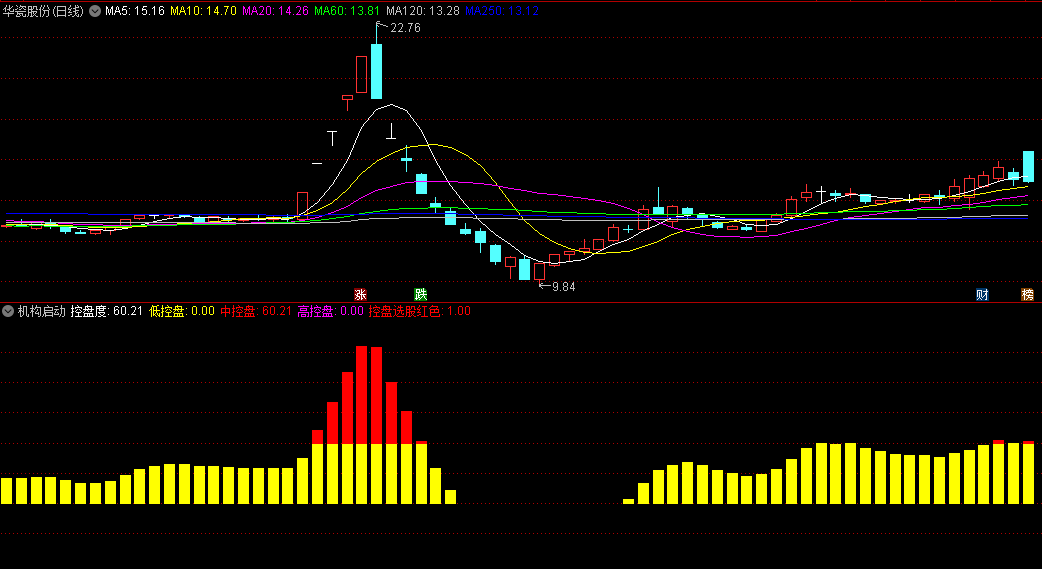The image size is (1042, 569).
Task: Select the MA5: 15.16 label
Action: point(135,11)
